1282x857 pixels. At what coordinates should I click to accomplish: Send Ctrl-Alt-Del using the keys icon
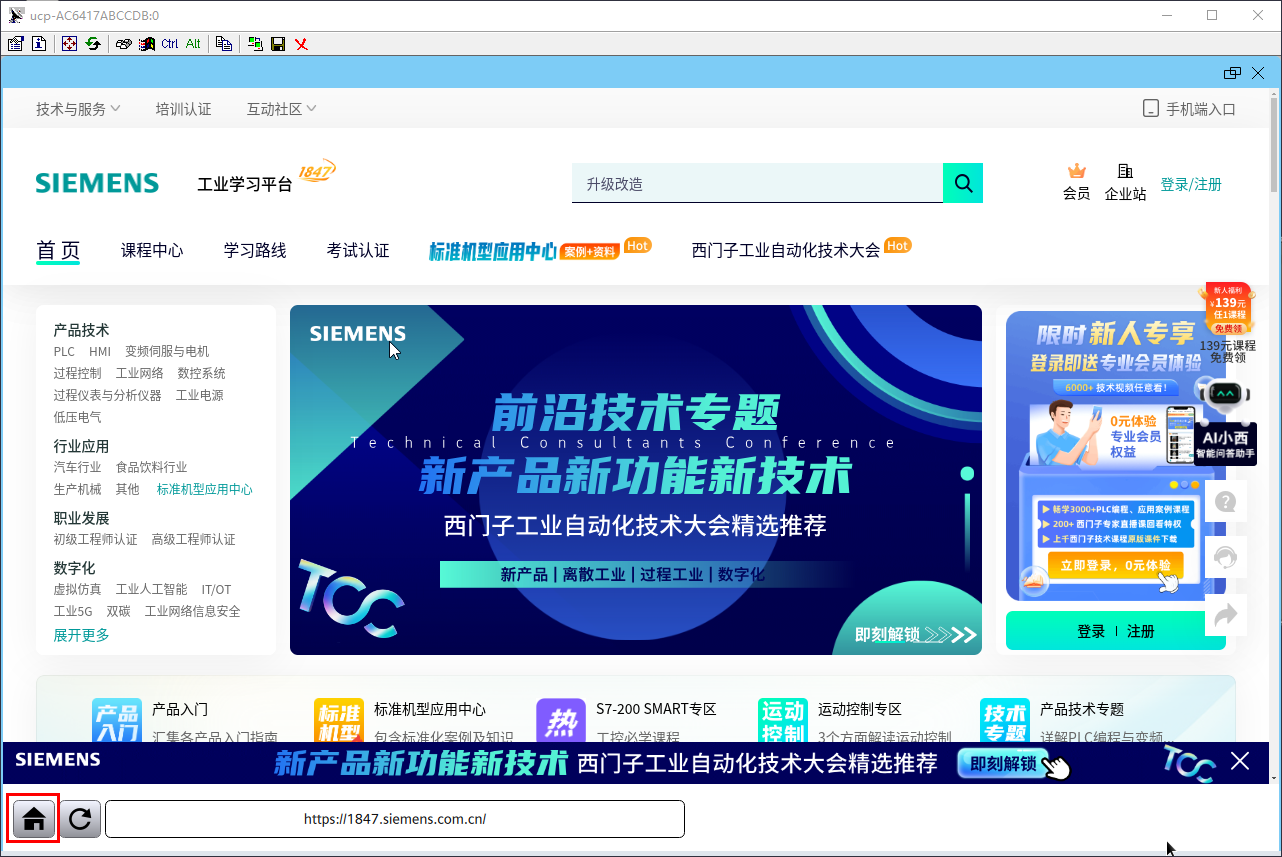(123, 44)
